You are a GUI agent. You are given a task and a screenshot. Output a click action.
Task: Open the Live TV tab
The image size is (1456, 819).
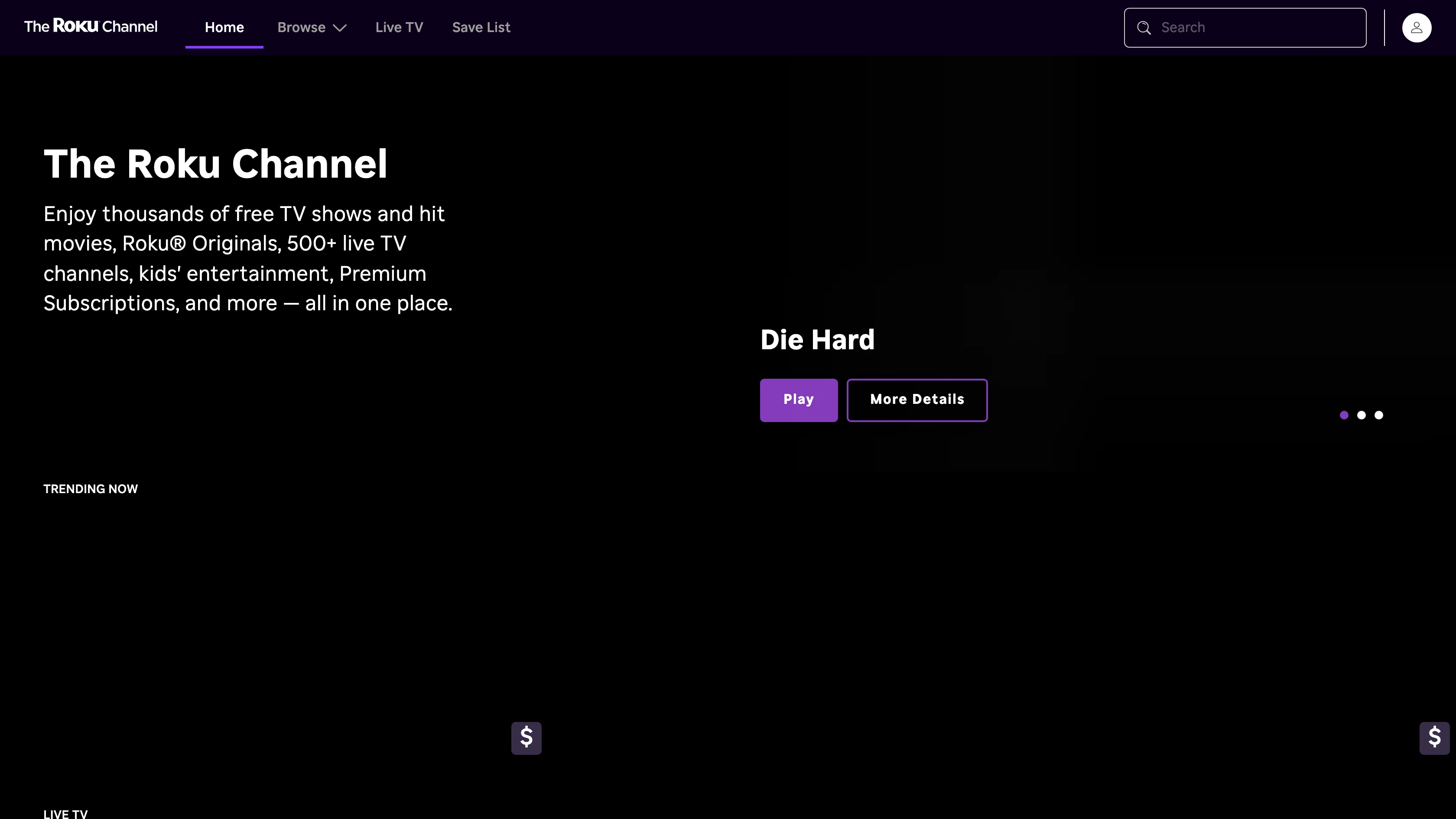pos(399,28)
